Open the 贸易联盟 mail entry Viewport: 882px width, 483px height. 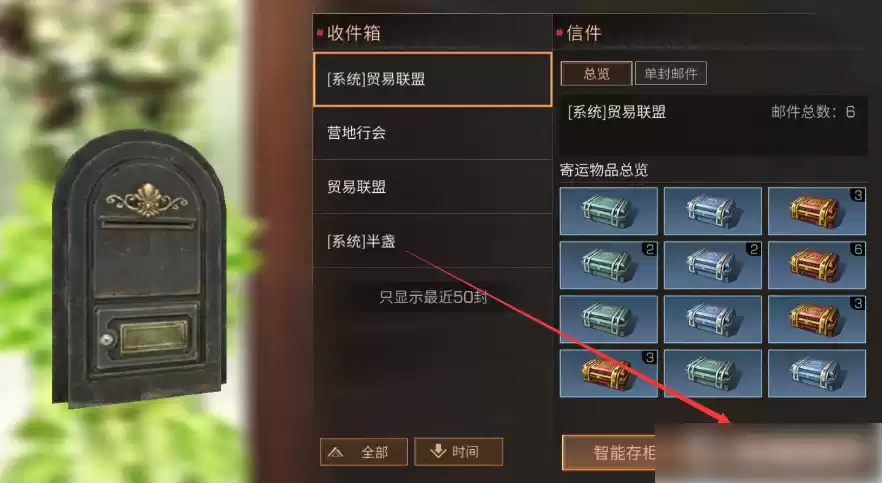click(x=432, y=187)
